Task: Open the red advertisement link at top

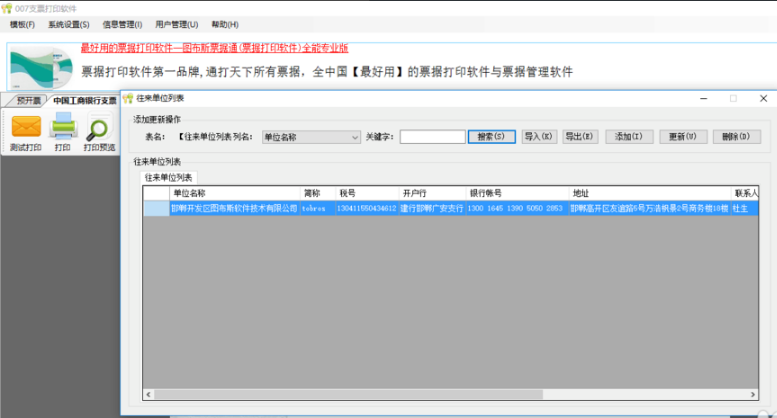Action: pyautogui.click(x=215, y=48)
